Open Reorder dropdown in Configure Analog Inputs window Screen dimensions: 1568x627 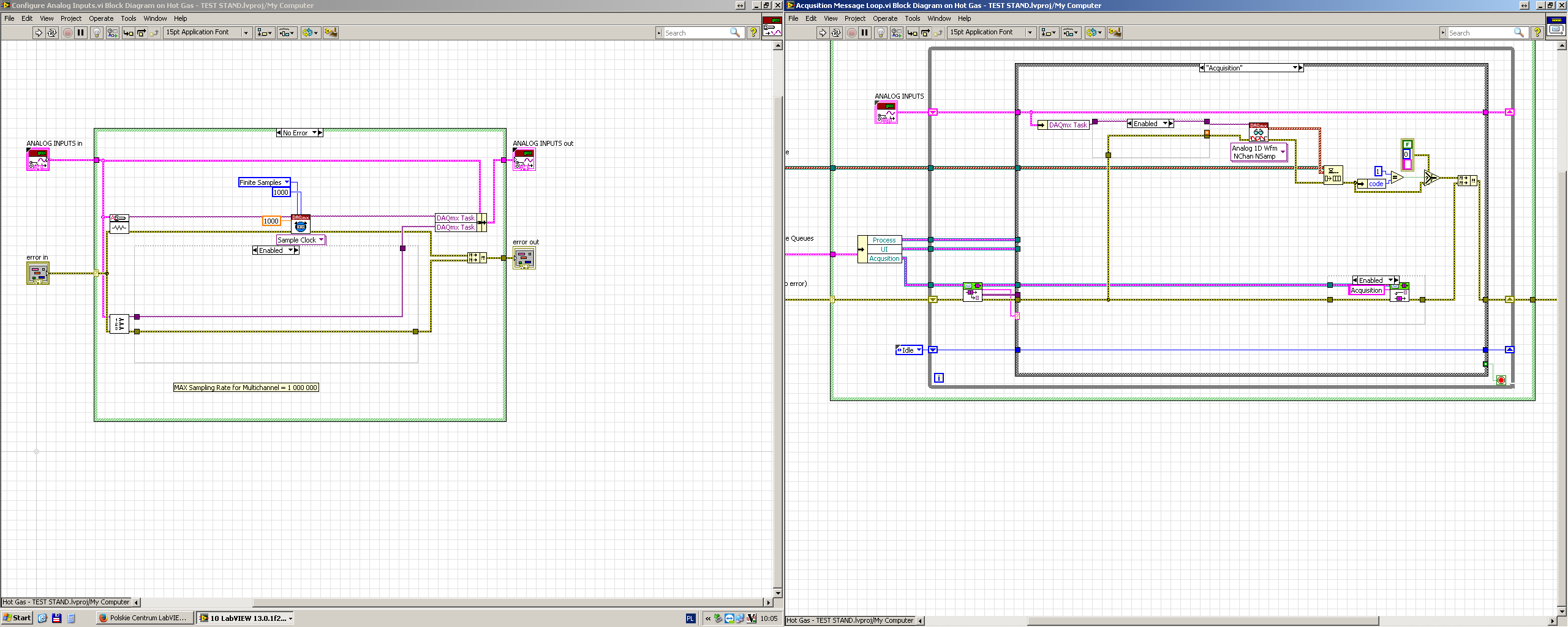[x=310, y=32]
